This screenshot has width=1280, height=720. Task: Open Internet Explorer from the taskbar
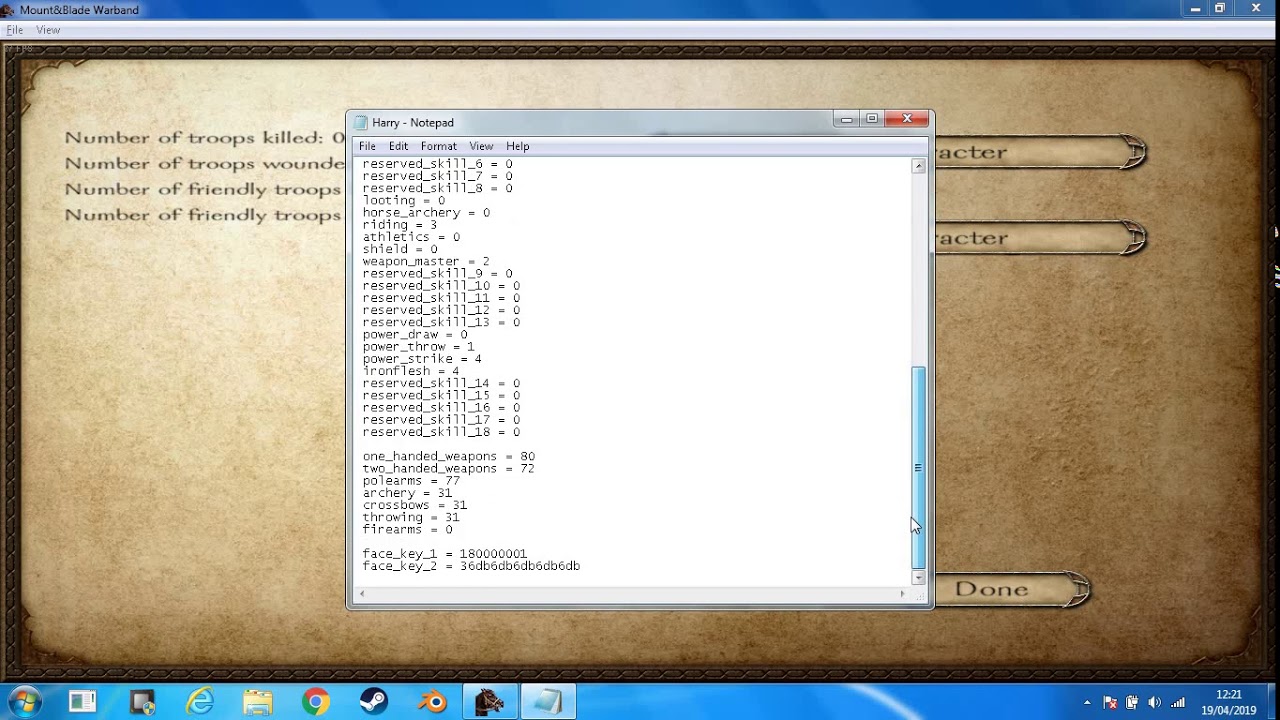pos(200,702)
